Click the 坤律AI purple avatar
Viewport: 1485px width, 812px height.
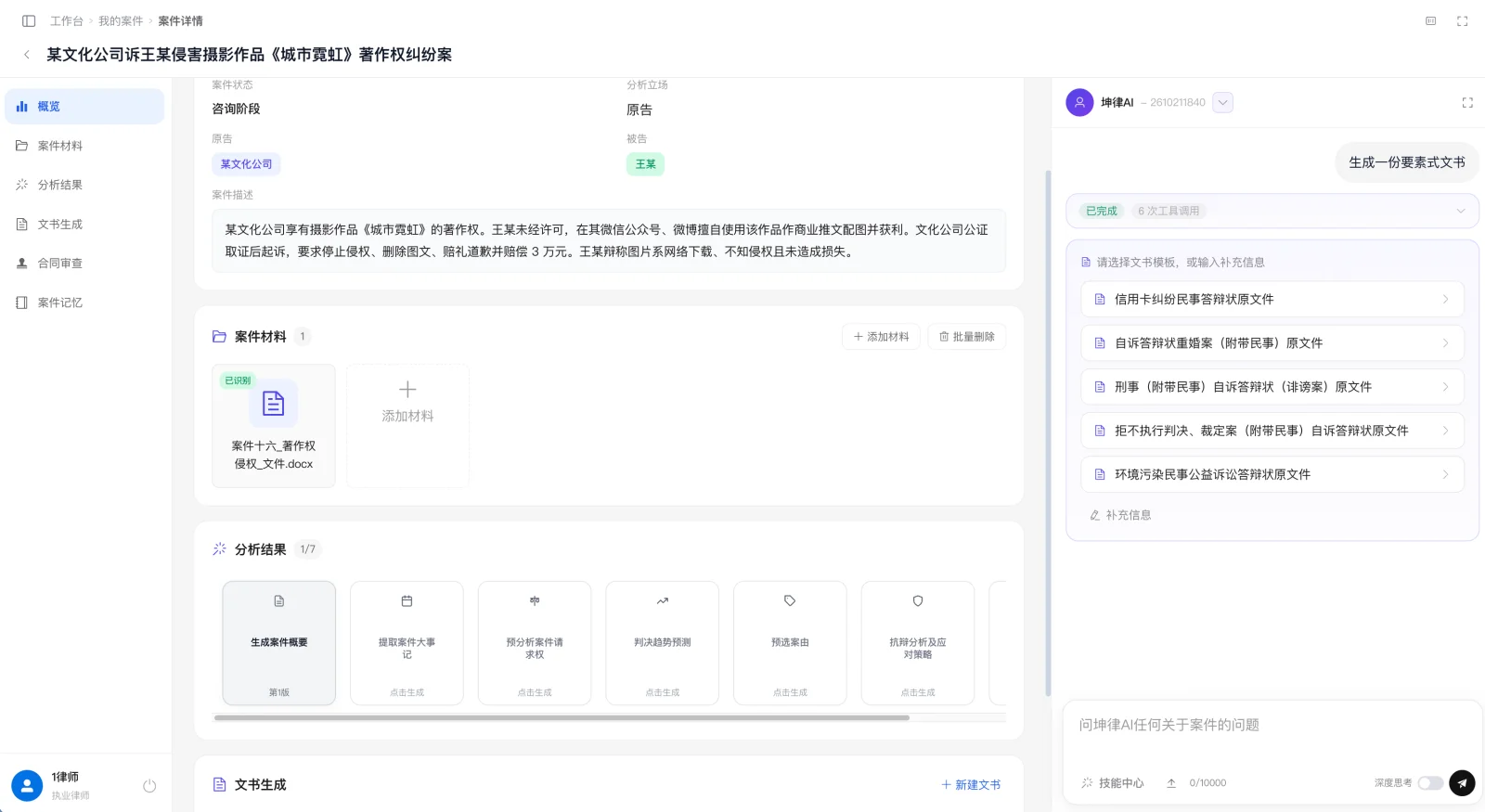pos(1079,102)
